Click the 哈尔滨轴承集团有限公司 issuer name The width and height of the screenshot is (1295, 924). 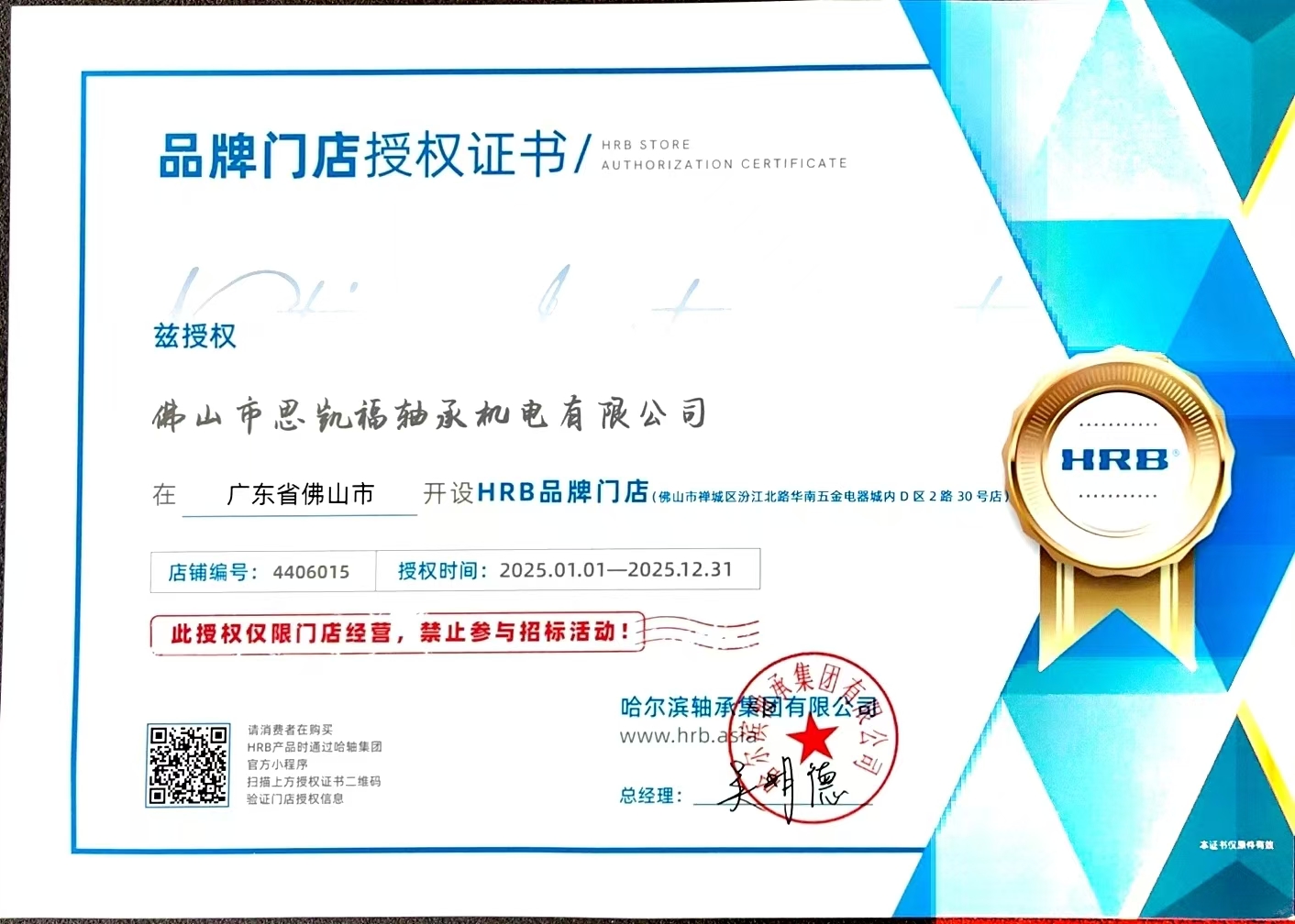click(748, 707)
